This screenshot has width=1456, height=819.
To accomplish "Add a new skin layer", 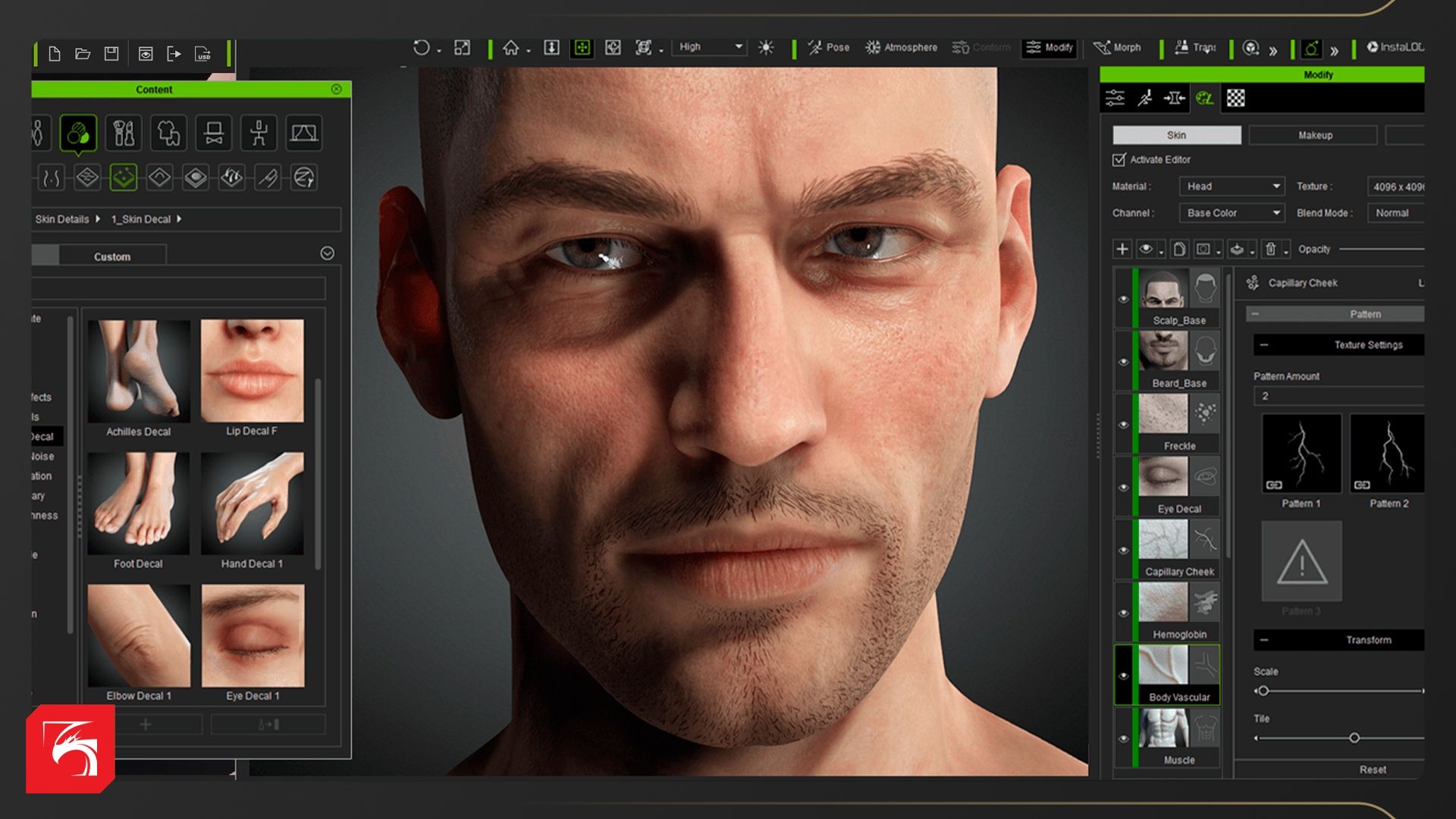I will 1122,249.
